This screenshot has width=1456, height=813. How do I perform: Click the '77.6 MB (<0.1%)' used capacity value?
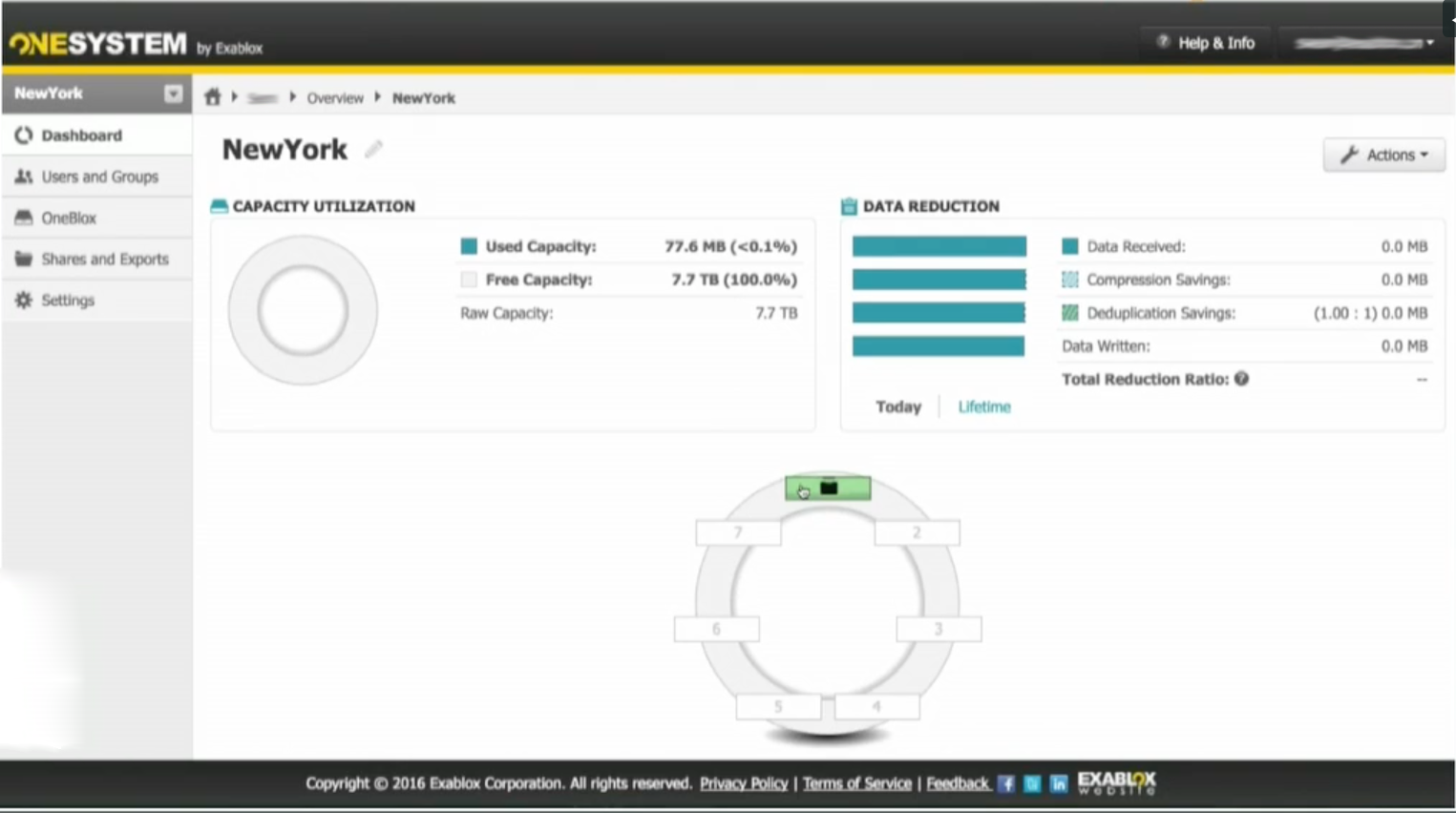(x=730, y=246)
